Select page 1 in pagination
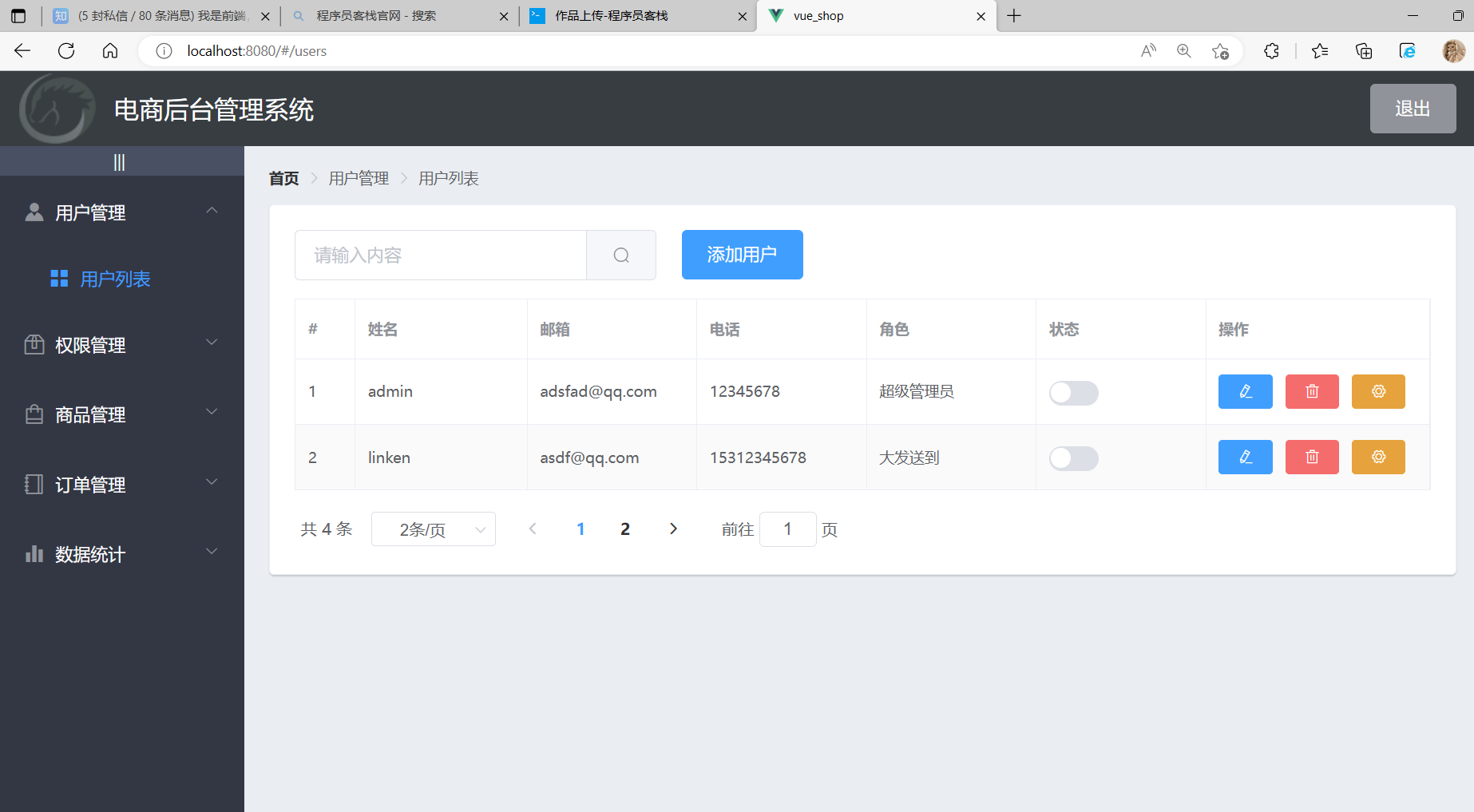Image resolution: width=1474 pixels, height=812 pixels. click(580, 529)
